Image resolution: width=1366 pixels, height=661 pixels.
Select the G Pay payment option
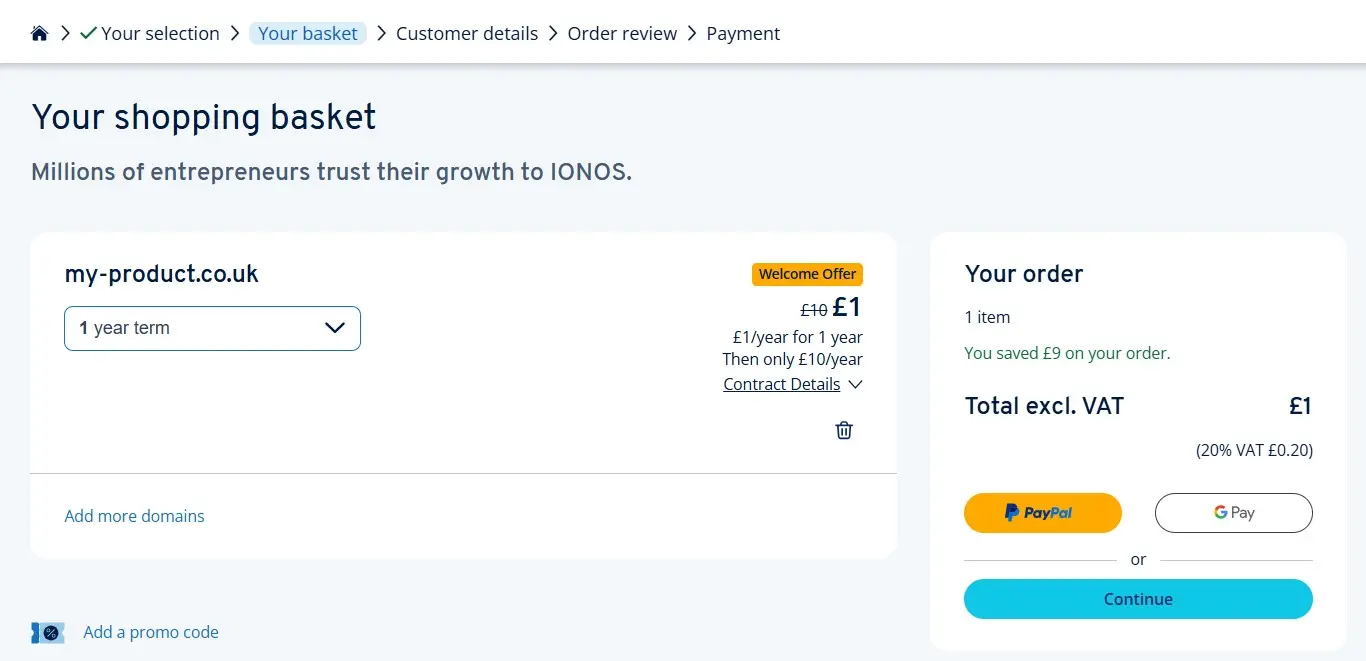tap(1233, 512)
